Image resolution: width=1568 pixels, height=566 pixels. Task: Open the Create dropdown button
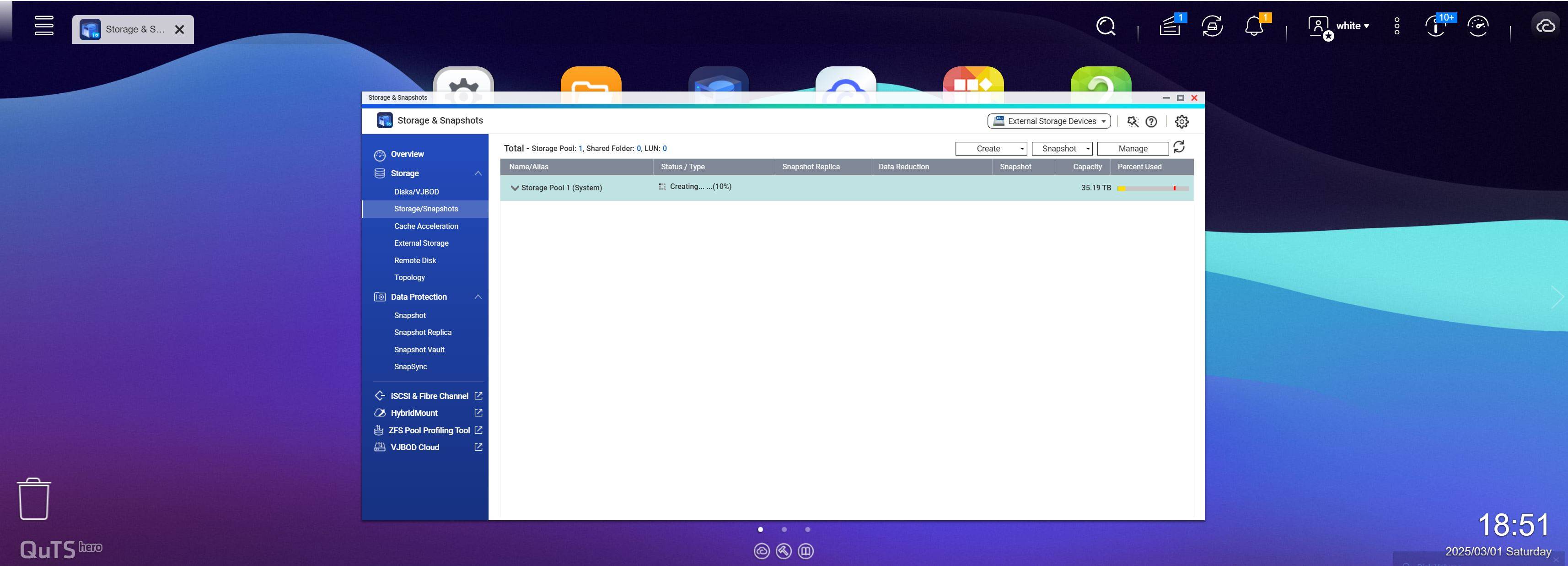(x=991, y=149)
